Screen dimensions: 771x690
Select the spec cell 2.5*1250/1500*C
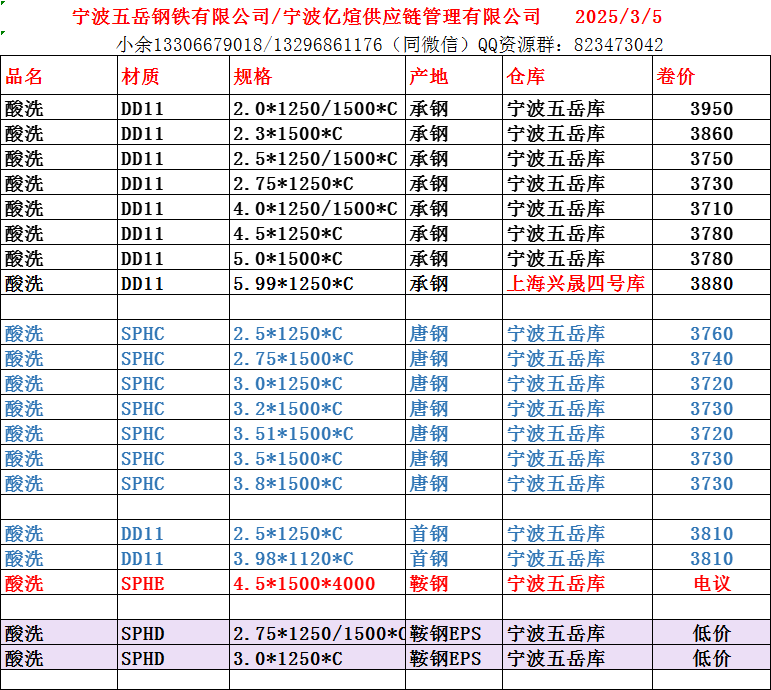318,158
